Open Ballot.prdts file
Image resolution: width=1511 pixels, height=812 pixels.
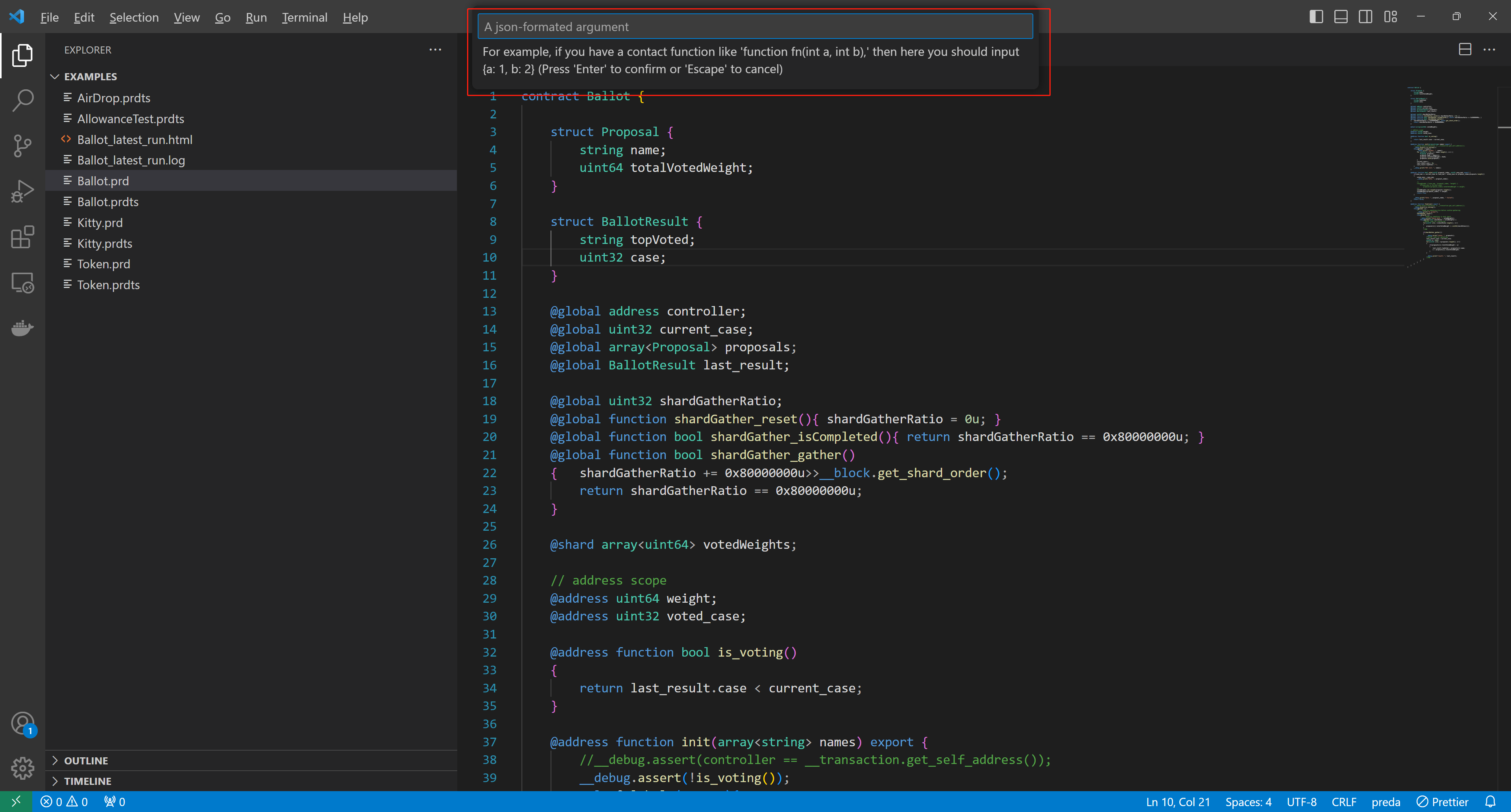pyautogui.click(x=251, y=202)
